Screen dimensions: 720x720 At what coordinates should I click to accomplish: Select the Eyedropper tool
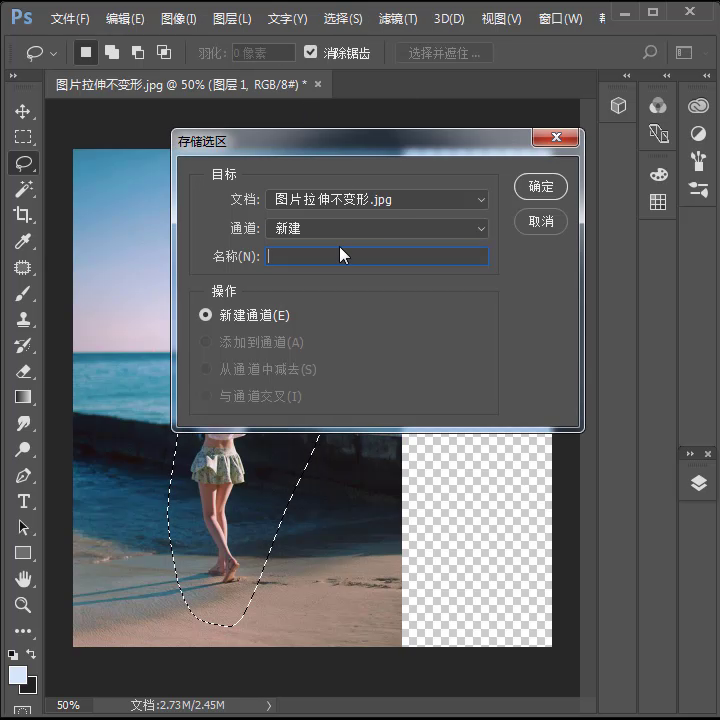[23, 241]
